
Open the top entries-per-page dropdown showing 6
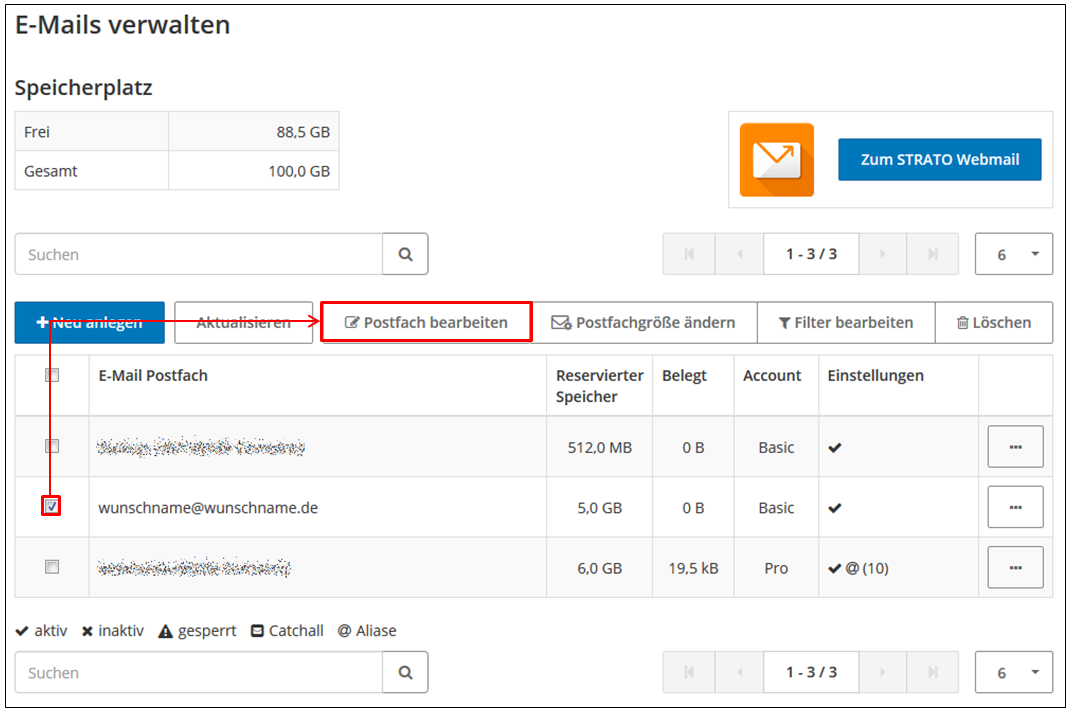1013,253
